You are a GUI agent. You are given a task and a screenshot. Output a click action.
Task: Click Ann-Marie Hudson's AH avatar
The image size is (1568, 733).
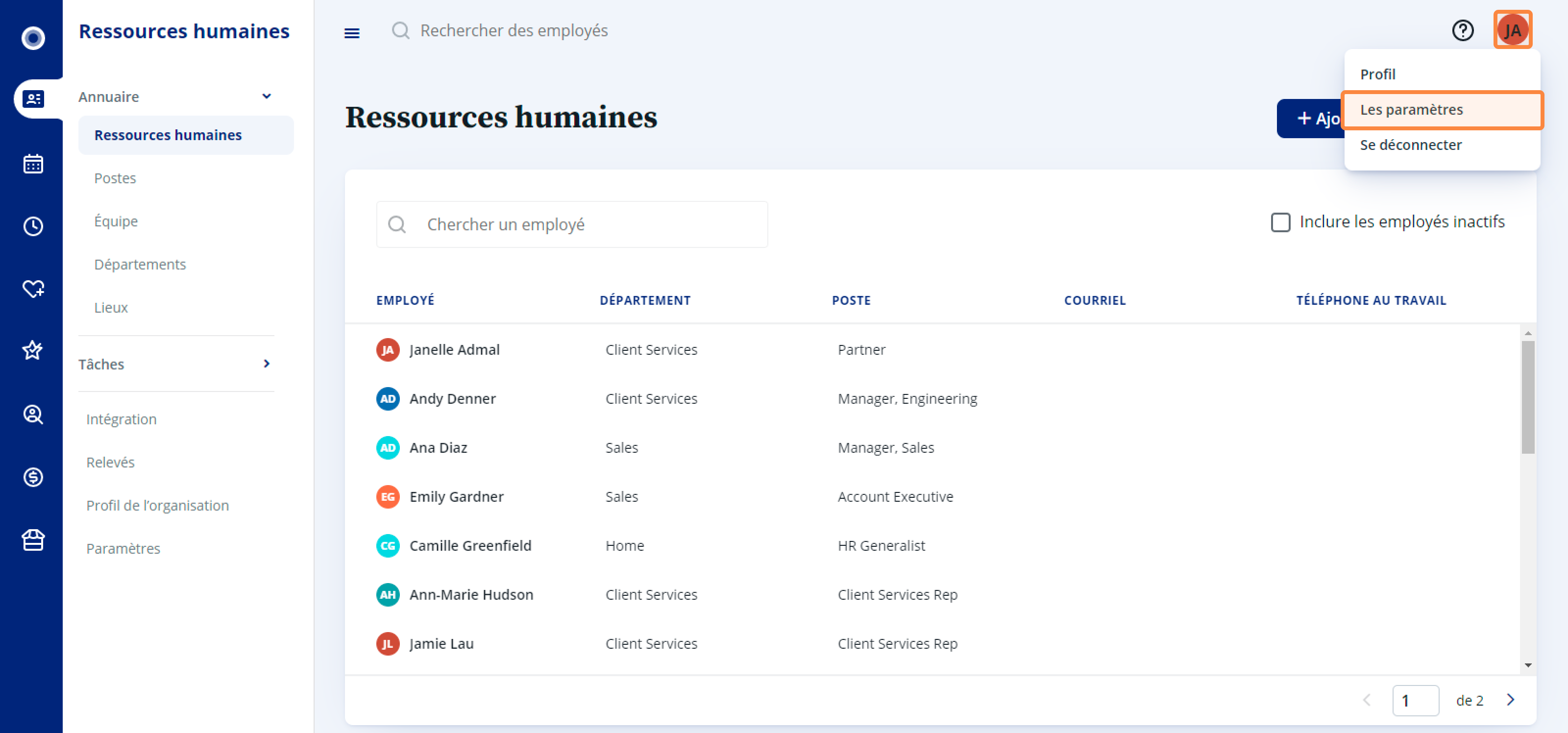[388, 595]
